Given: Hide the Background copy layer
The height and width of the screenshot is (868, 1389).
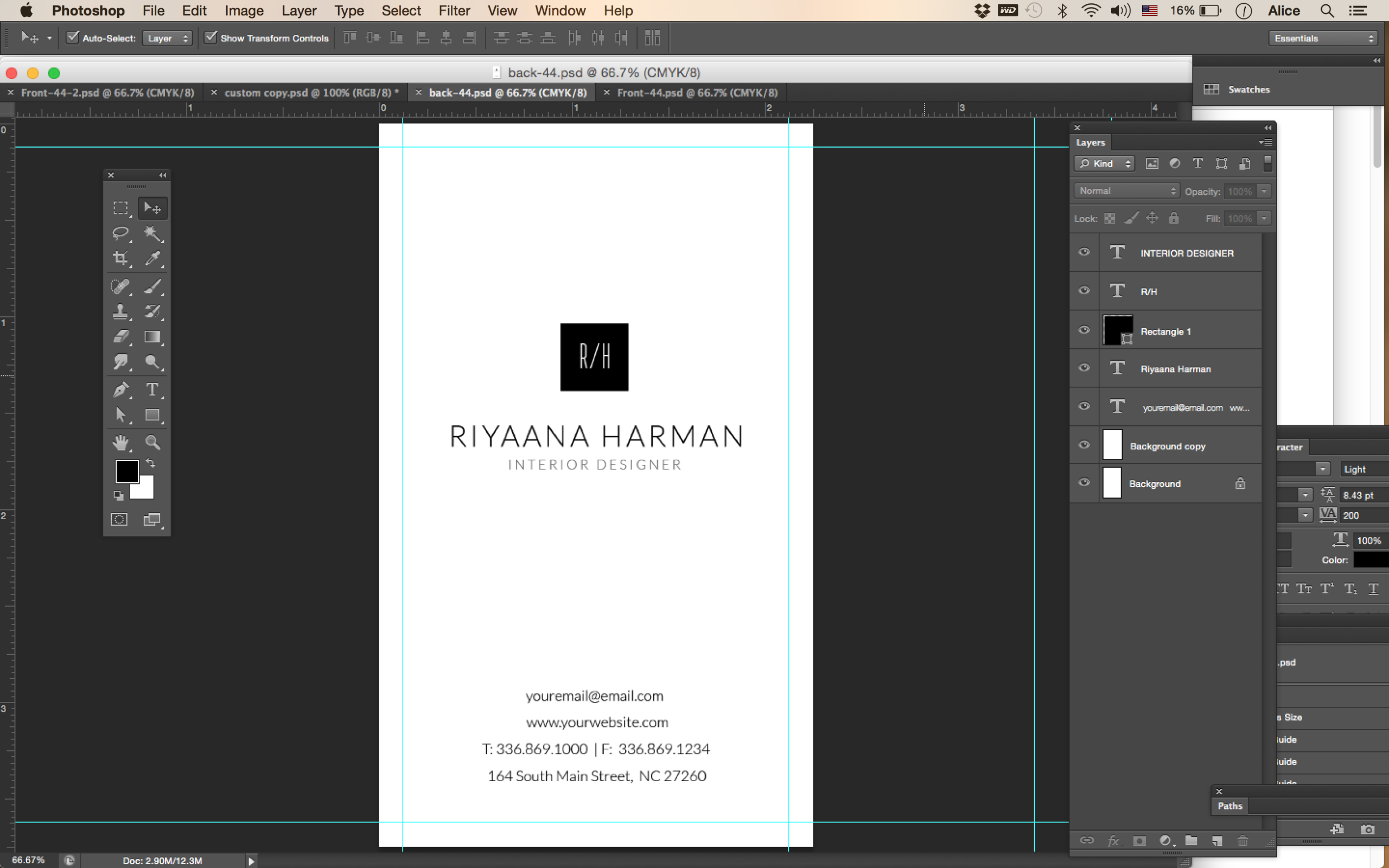Looking at the screenshot, I should (x=1084, y=445).
